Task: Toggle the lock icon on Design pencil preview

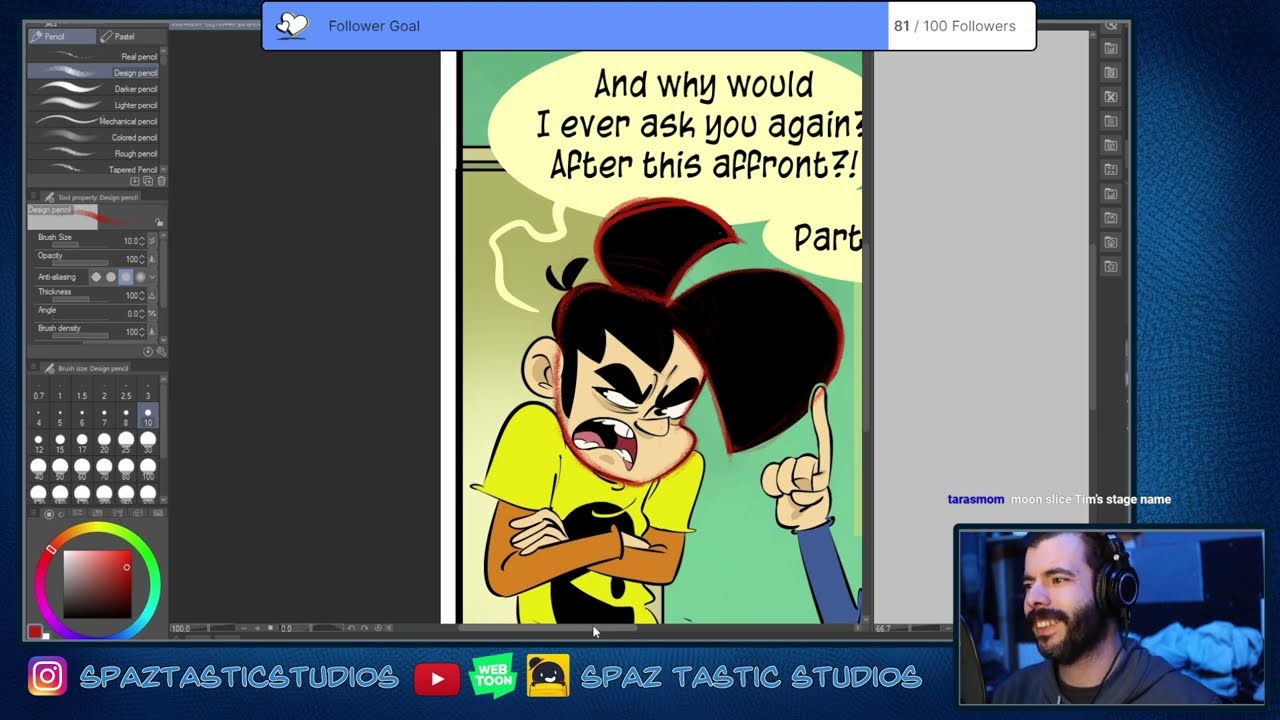Action: (159, 222)
